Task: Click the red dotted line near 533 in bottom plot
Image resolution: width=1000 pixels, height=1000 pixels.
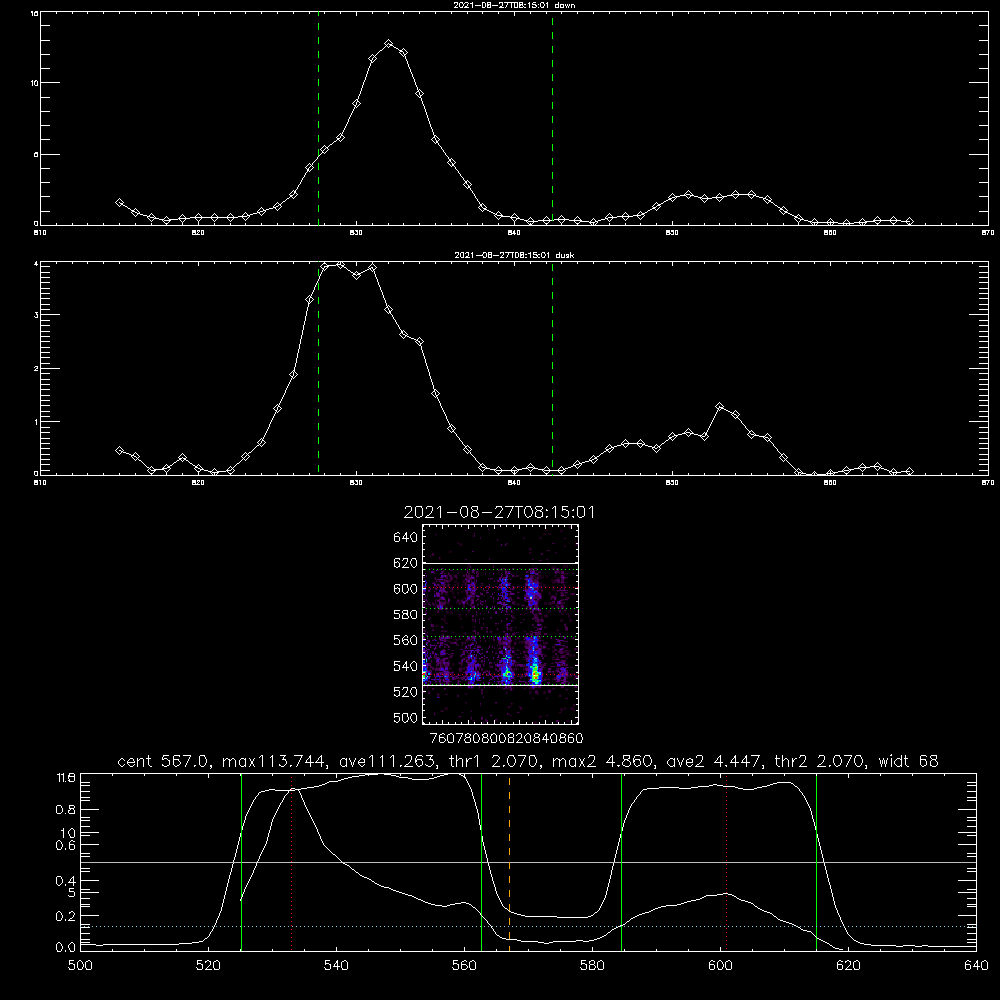Action: click(x=291, y=861)
